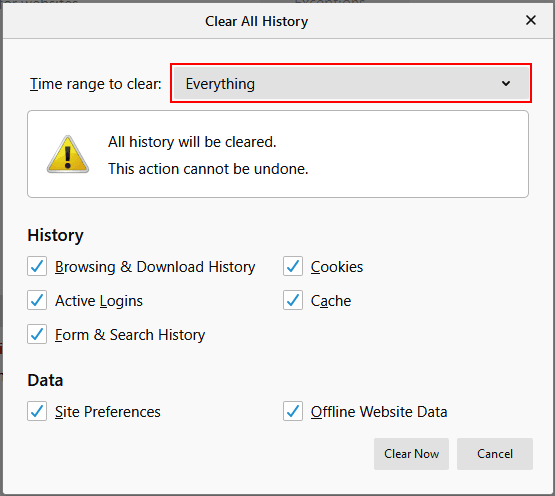Close the dialog with the X button

coord(531,20)
